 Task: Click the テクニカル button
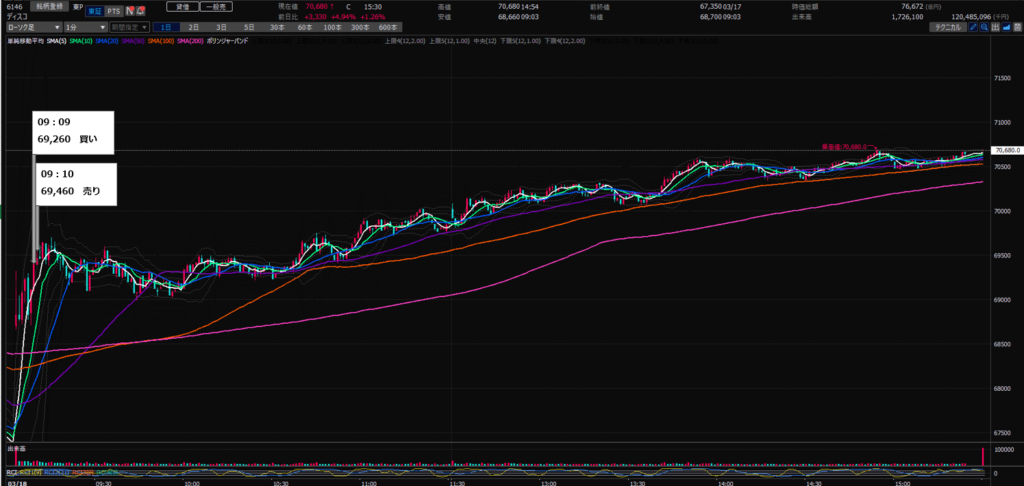point(945,27)
